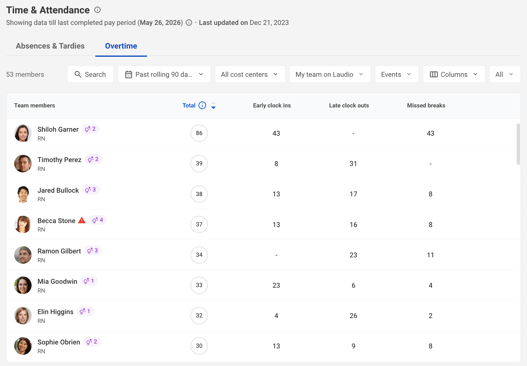Click Mia Goodwin's total circle 33
The image size is (527, 366).
[199, 285]
